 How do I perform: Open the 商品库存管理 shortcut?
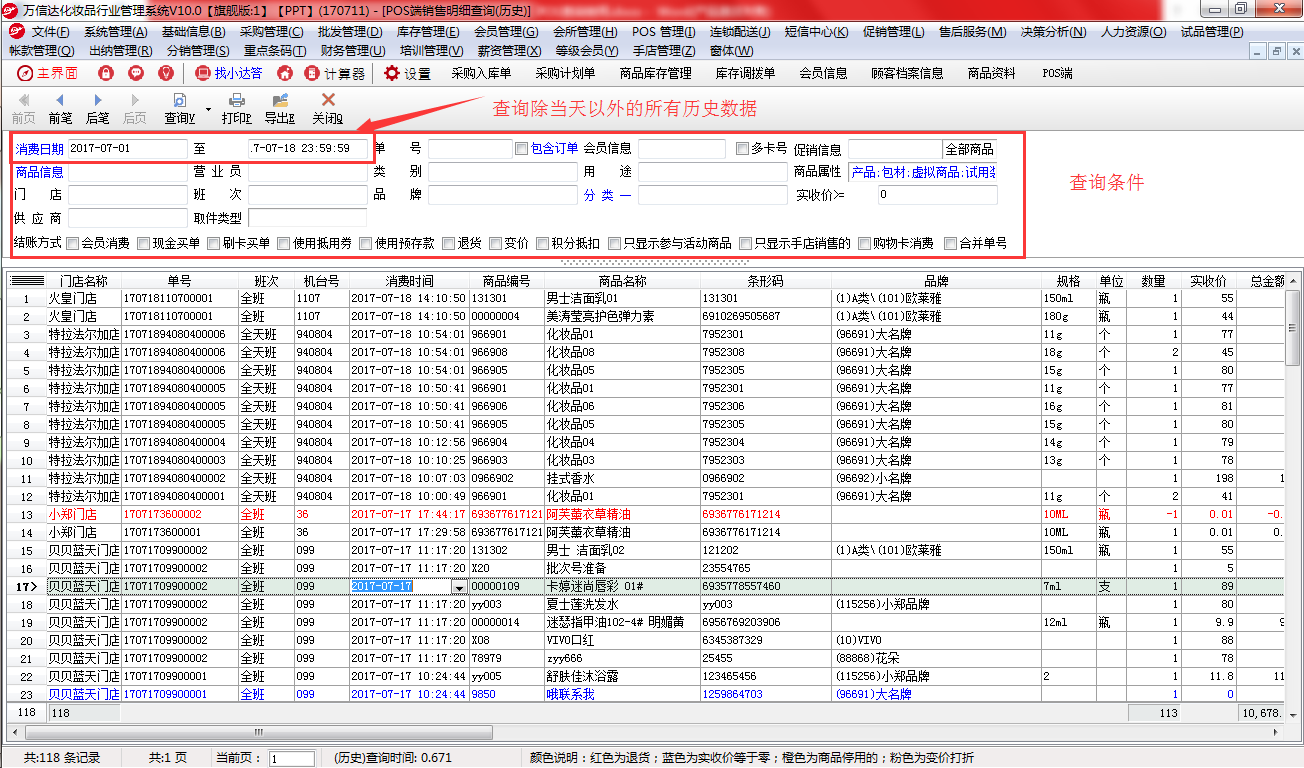pyautogui.click(x=655, y=73)
